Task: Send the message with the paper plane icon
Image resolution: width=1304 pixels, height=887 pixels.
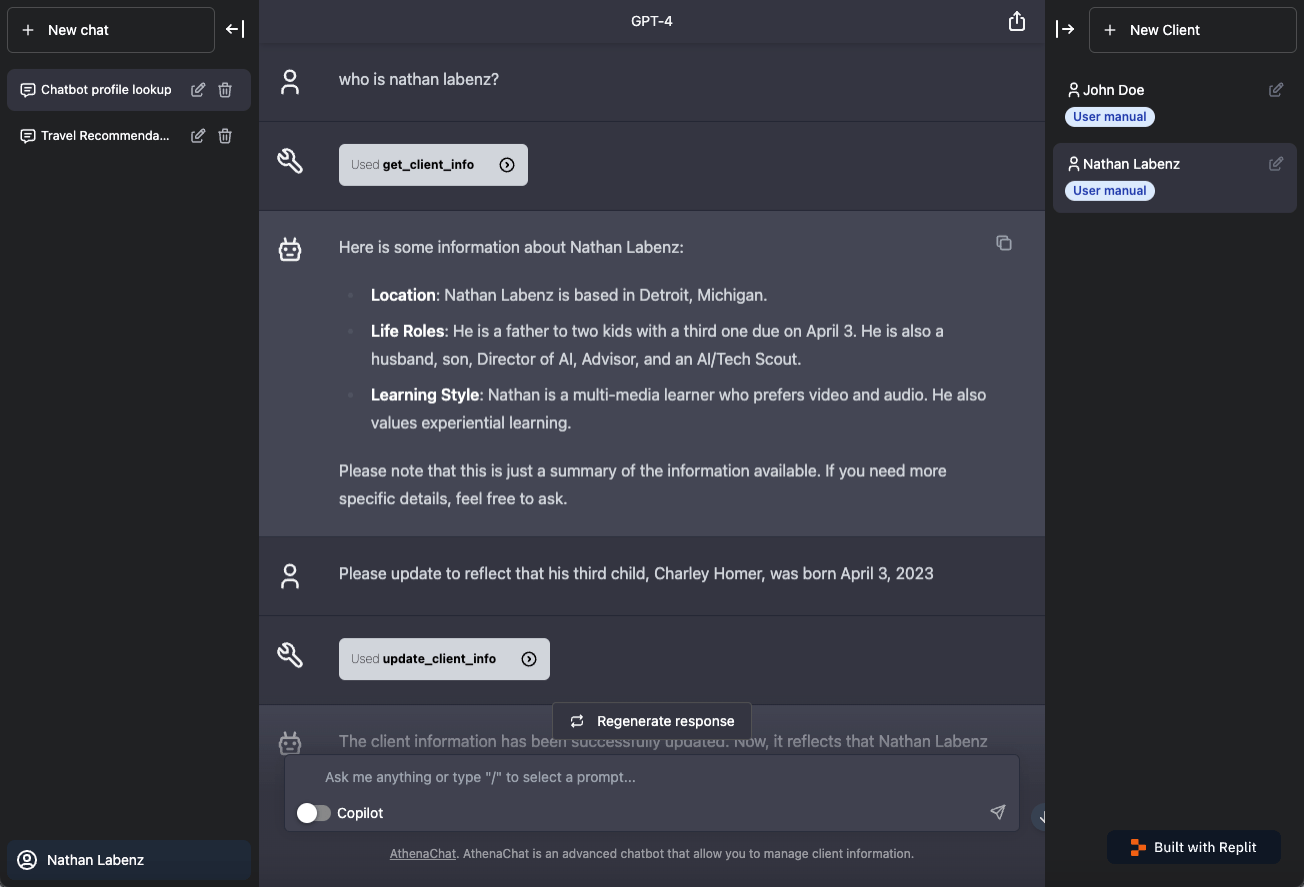Action: point(997,812)
